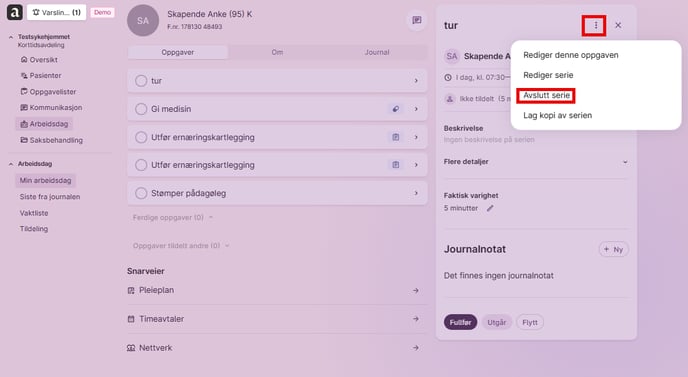This screenshot has height=377, width=688.
Task: Click the clock icon beside I dag
Action: pyautogui.click(x=448, y=78)
